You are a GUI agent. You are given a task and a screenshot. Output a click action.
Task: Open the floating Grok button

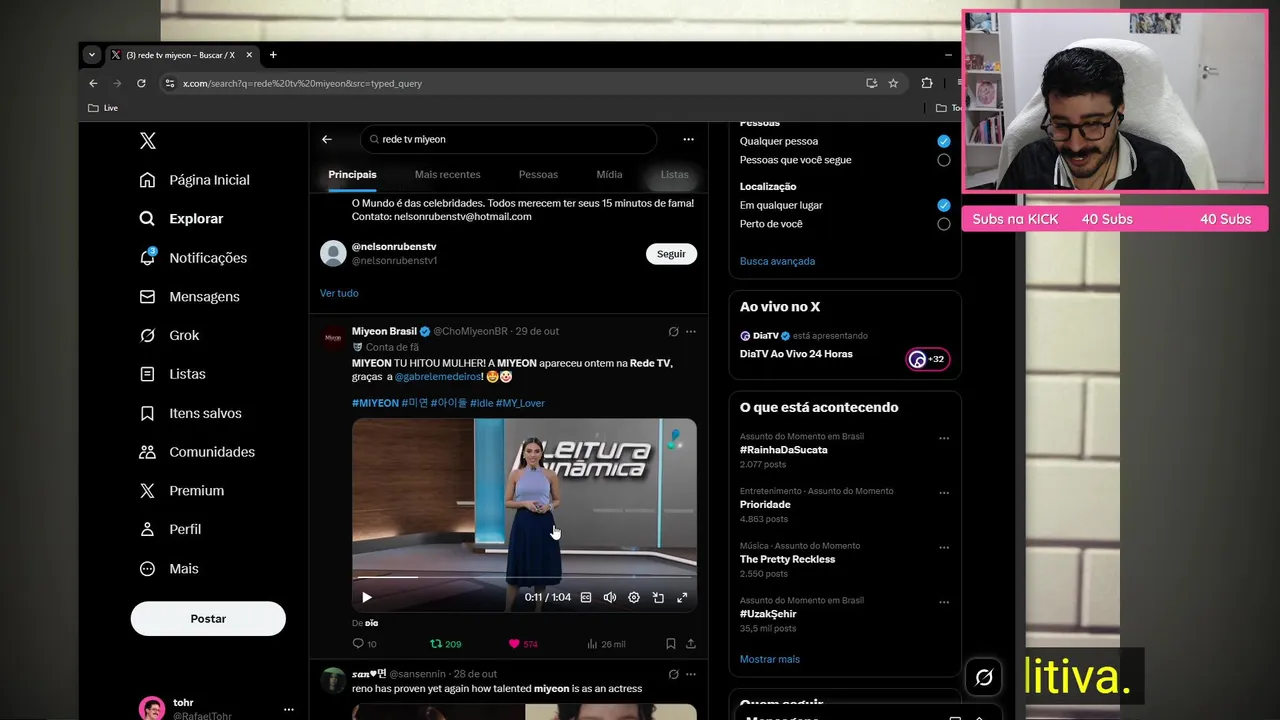tap(984, 678)
